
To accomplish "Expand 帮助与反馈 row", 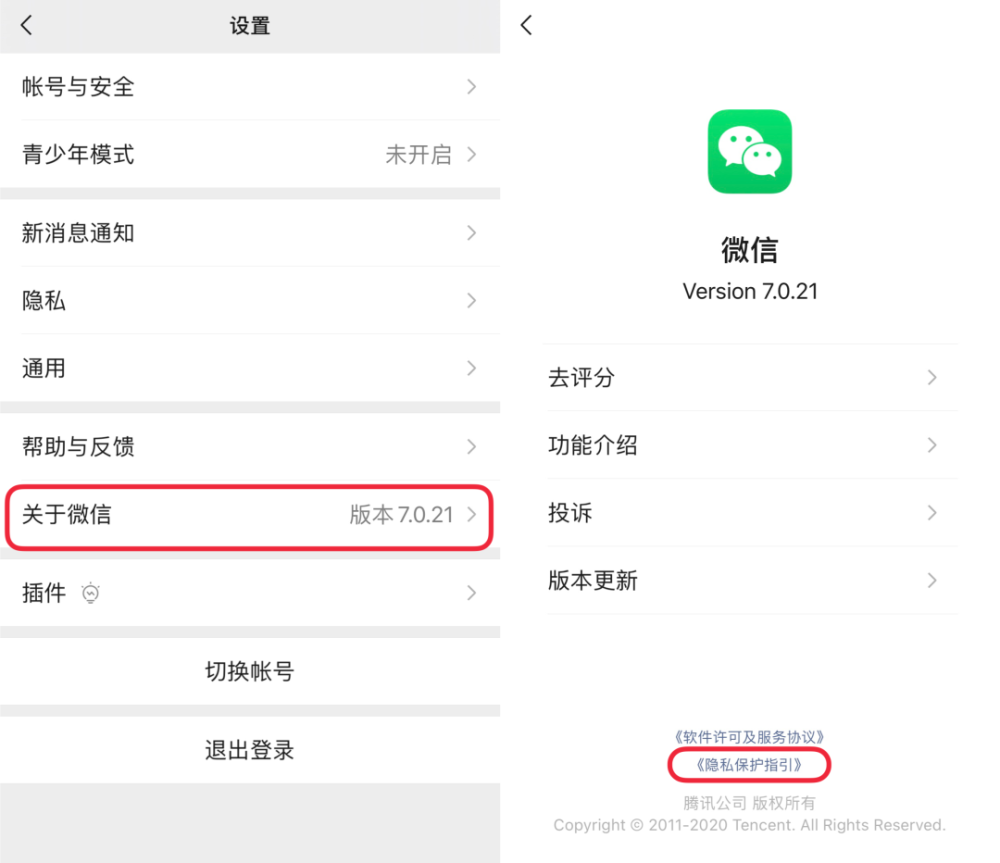I will coord(250,446).
